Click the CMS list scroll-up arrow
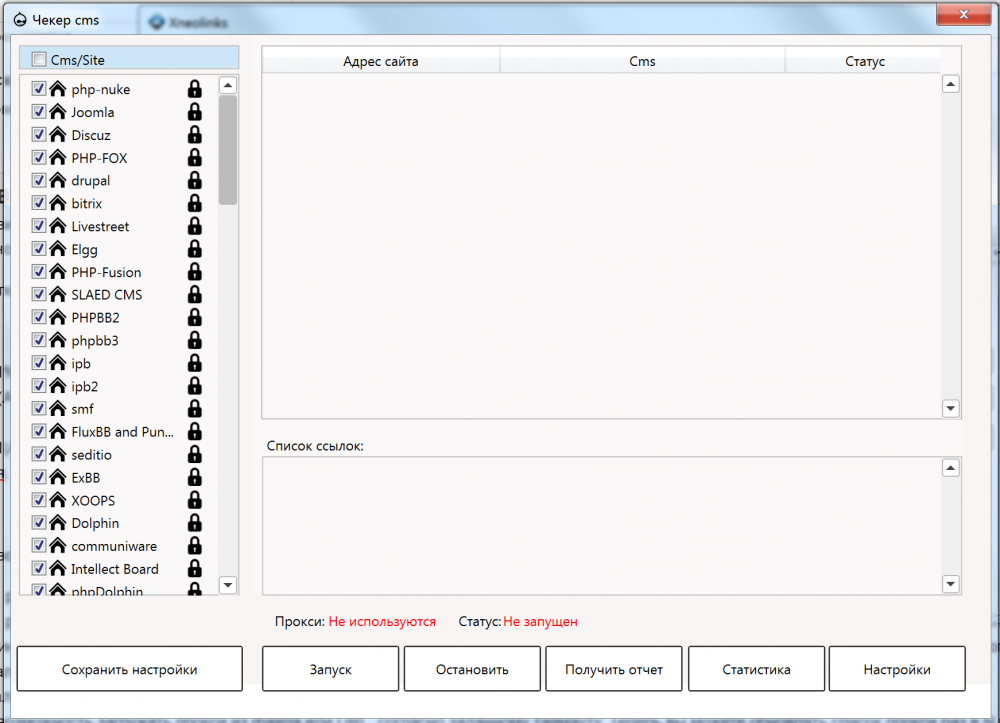 click(228, 85)
